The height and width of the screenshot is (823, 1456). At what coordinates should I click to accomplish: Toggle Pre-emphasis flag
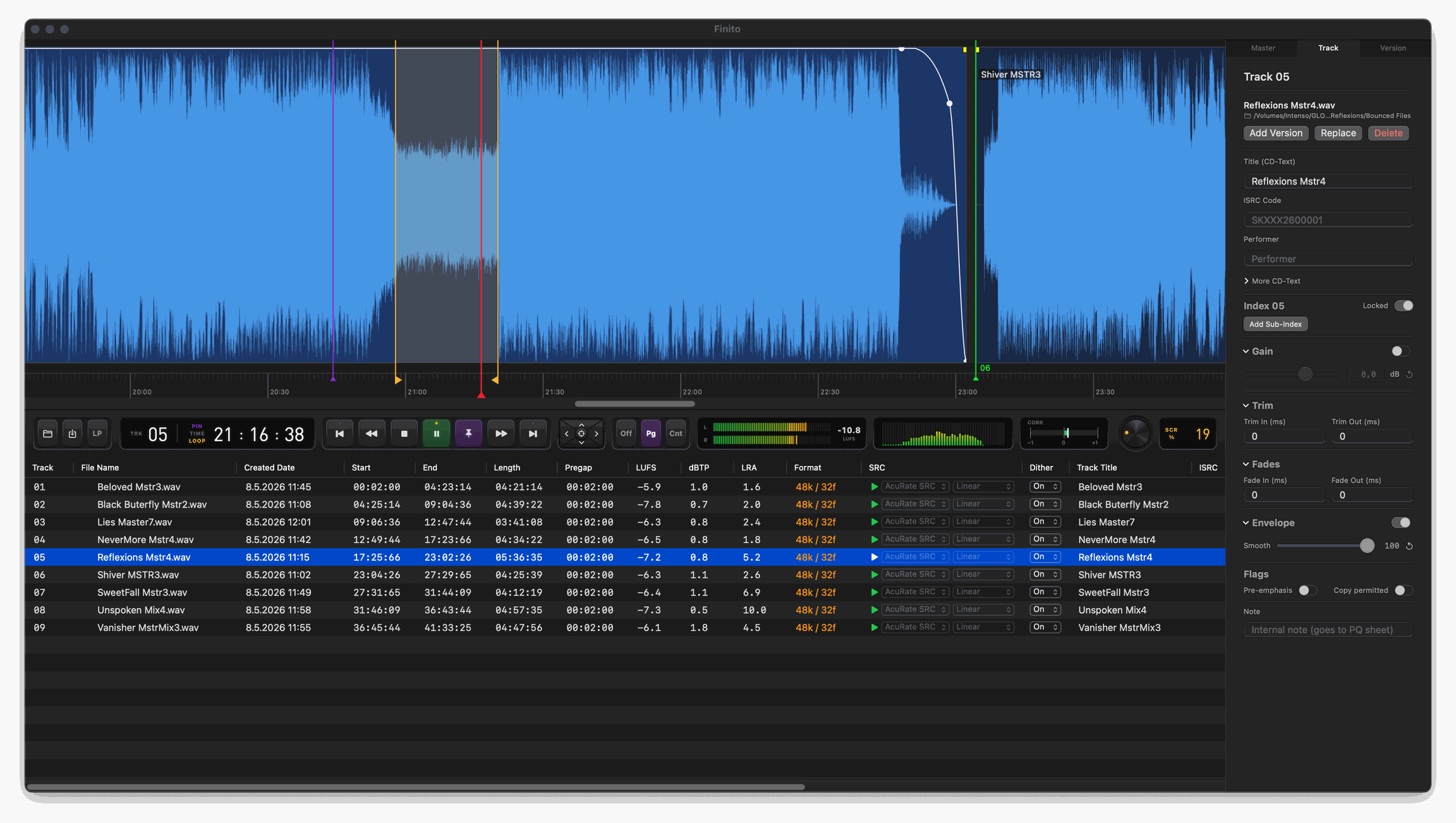click(x=1307, y=590)
